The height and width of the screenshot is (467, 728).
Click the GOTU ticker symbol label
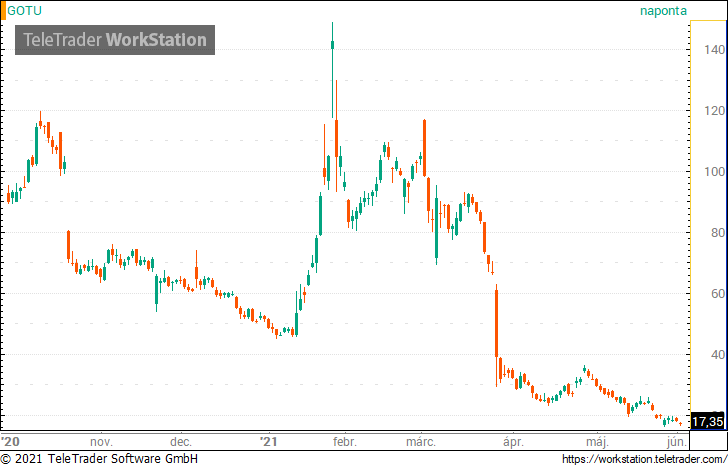(x=24, y=11)
